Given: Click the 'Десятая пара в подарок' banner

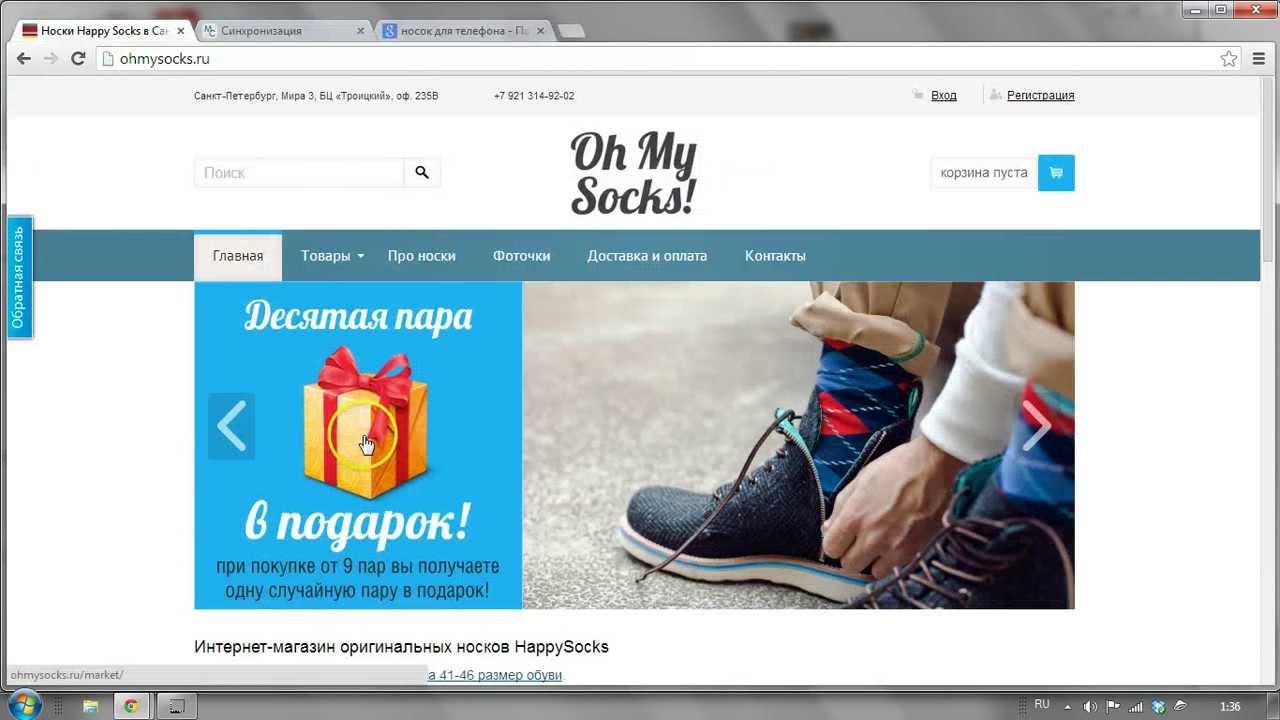Looking at the screenshot, I should [358, 445].
